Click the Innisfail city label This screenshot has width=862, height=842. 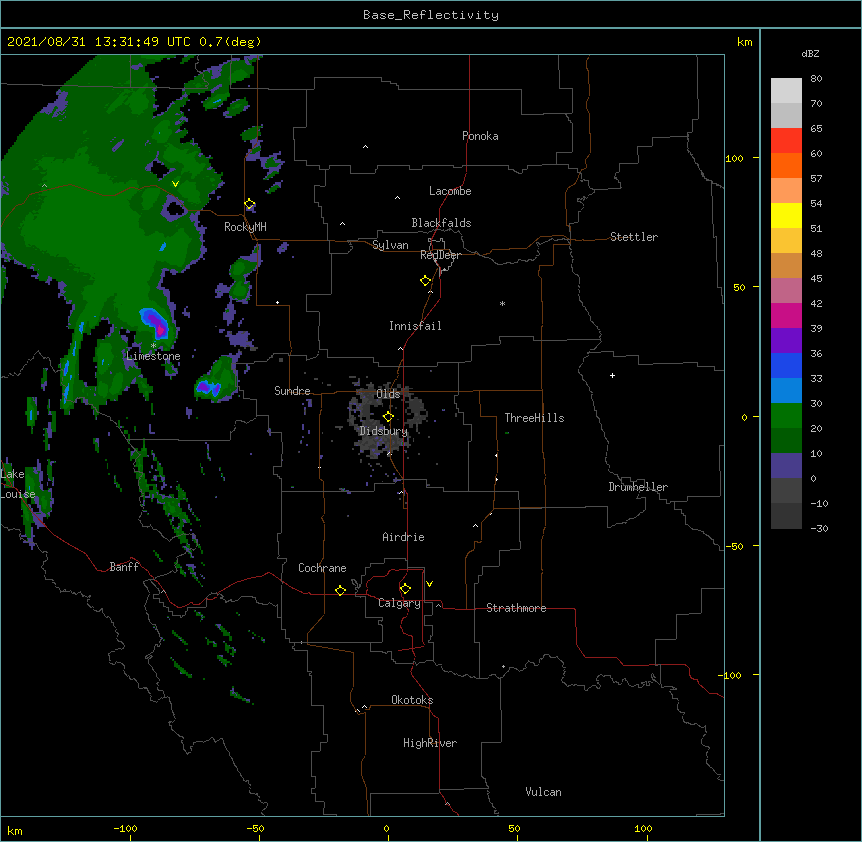pyautogui.click(x=415, y=326)
